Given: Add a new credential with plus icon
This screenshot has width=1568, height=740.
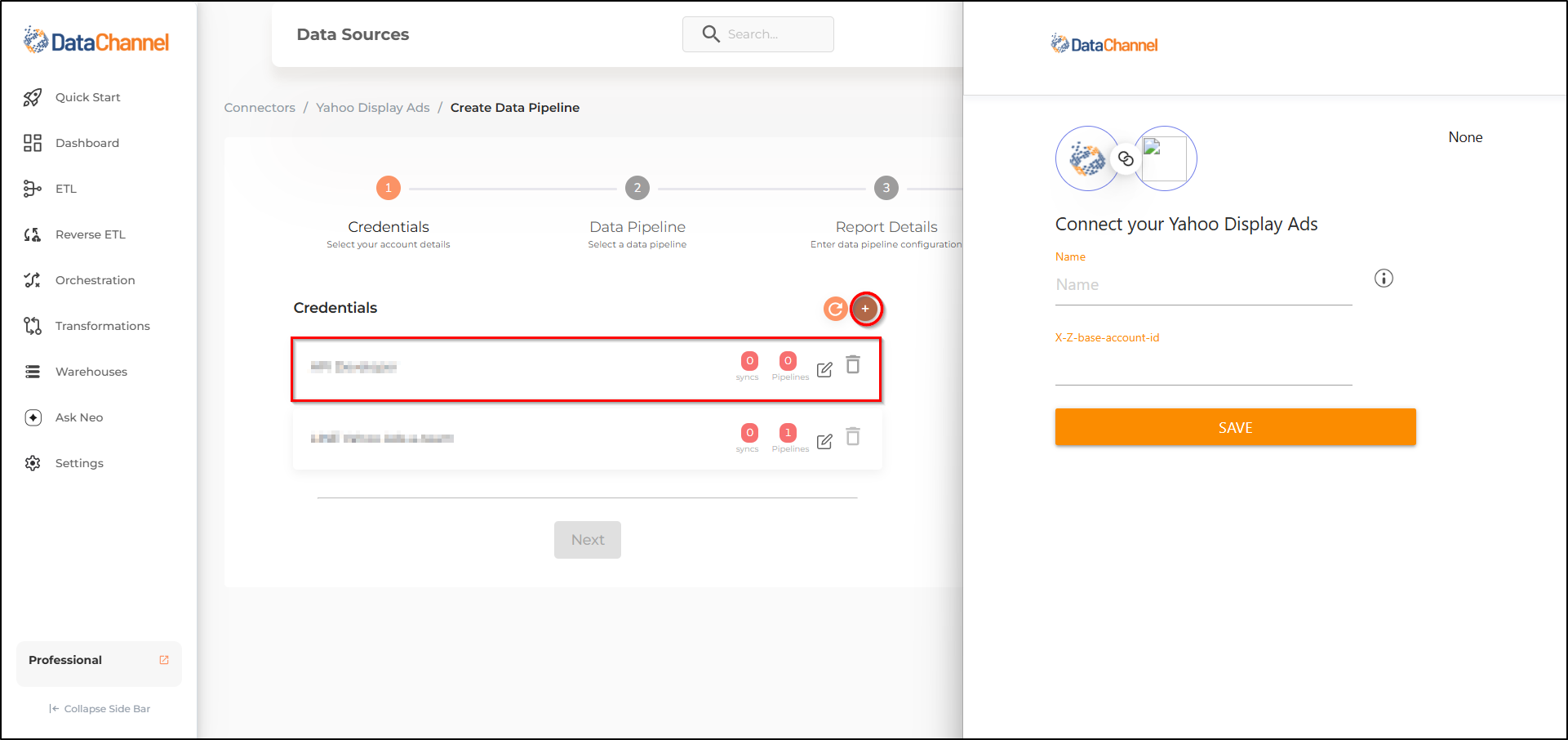Looking at the screenshot, I should click(x=865, y=309).
